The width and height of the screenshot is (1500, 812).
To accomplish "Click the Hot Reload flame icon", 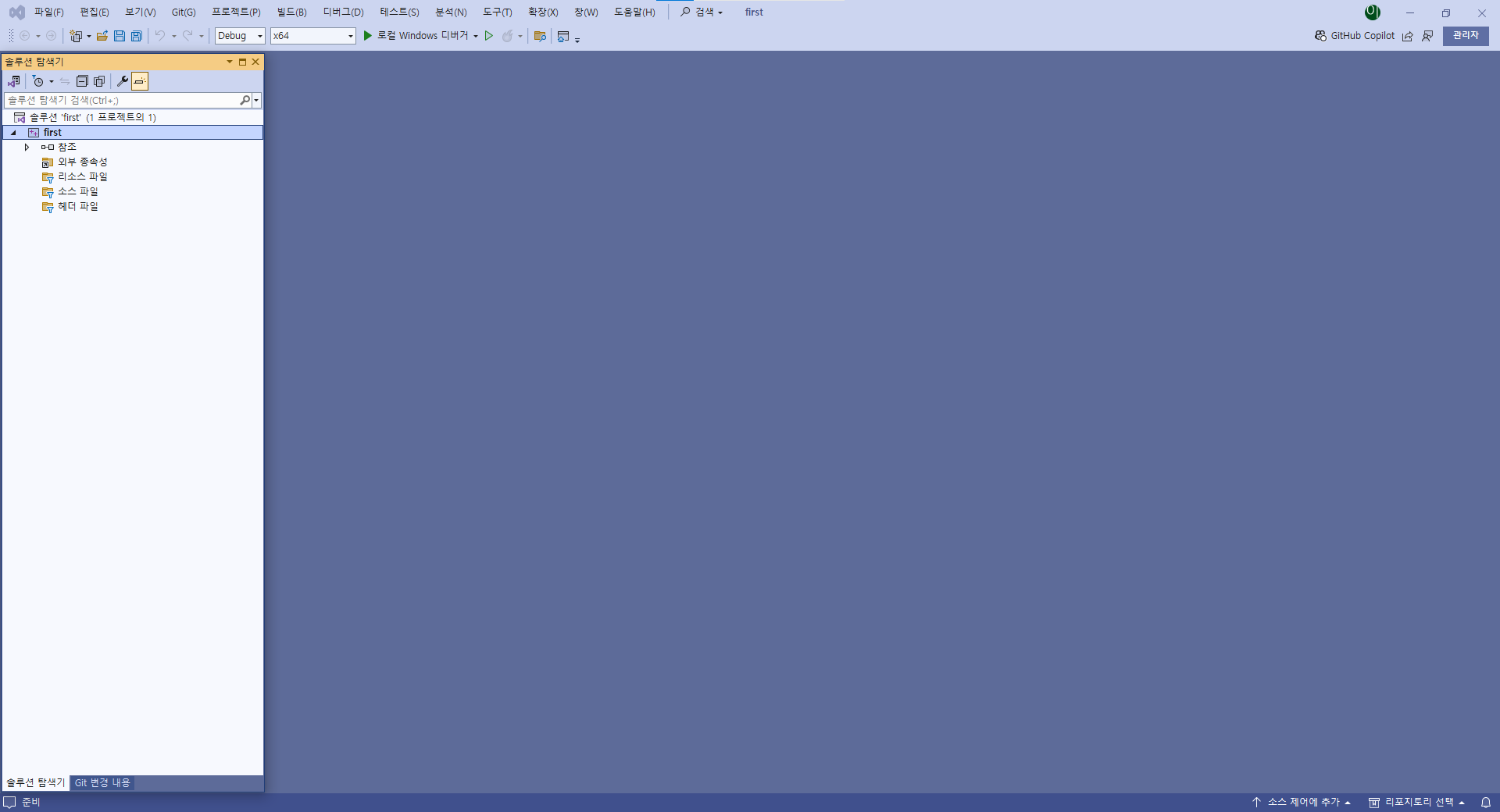I will pyautogui.click(x=508, y=36).
